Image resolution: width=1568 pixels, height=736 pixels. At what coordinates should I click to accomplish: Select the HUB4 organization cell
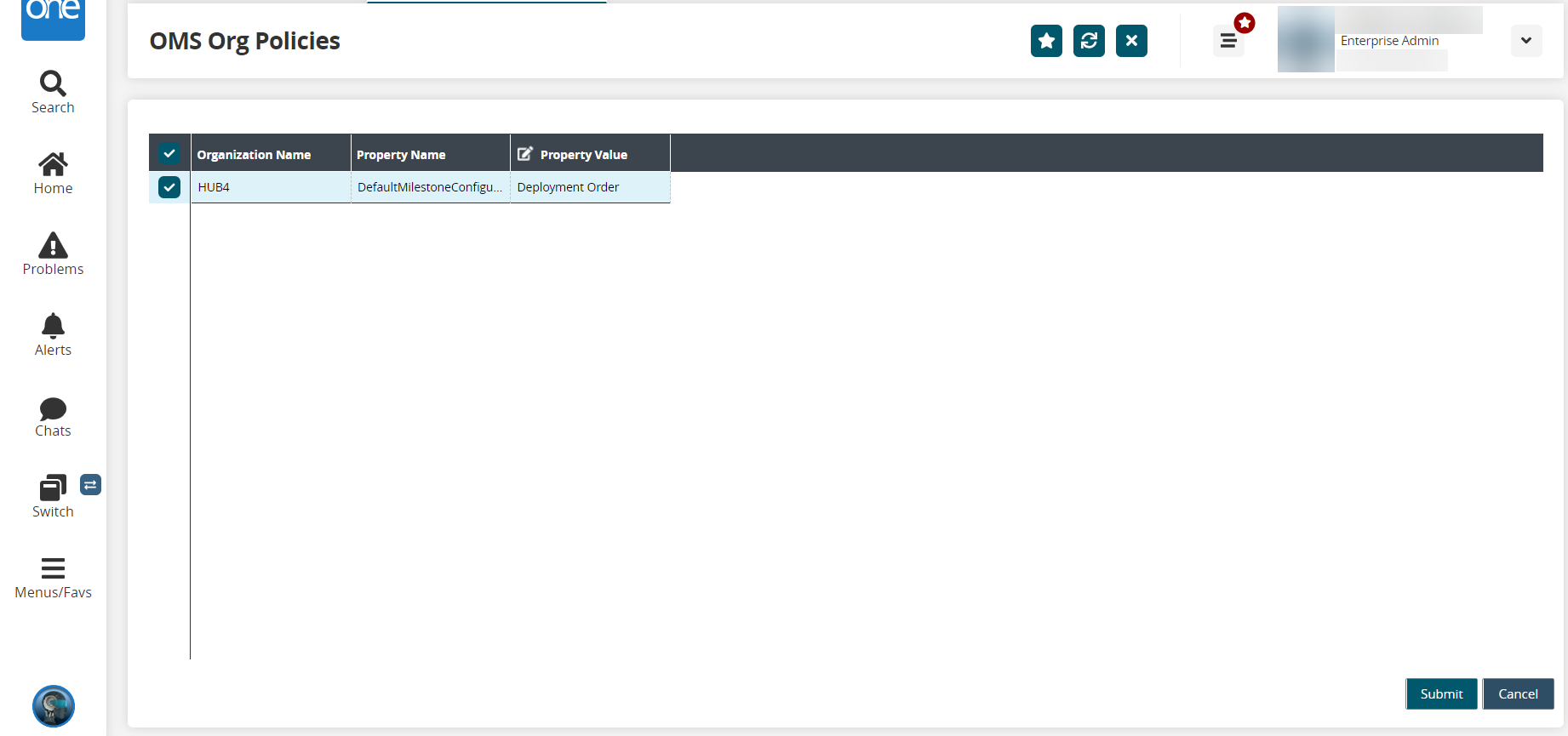(x=271, y=187)
